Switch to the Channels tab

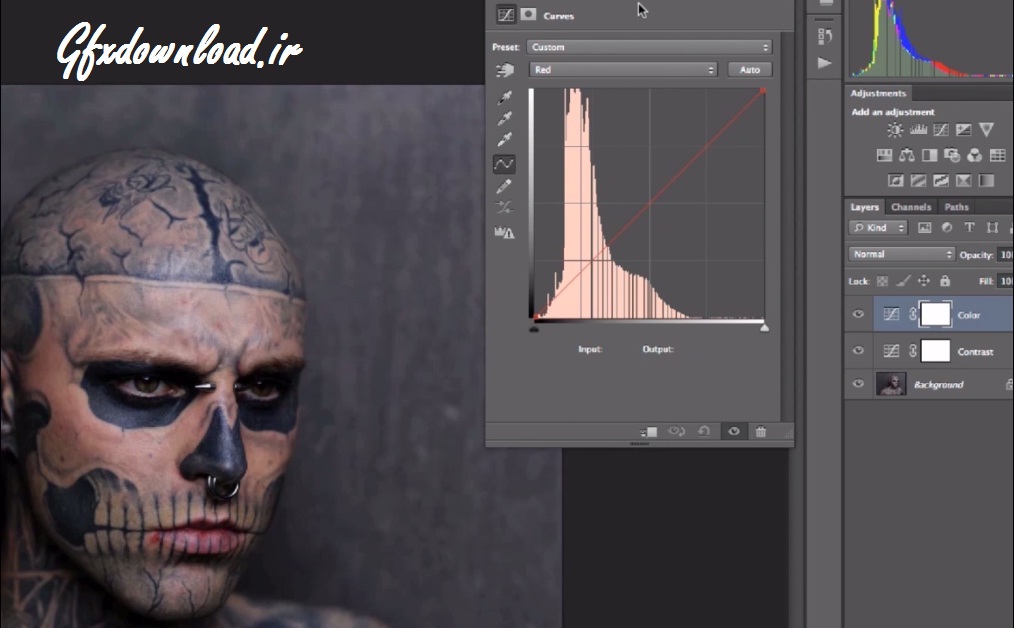point(911,207)
